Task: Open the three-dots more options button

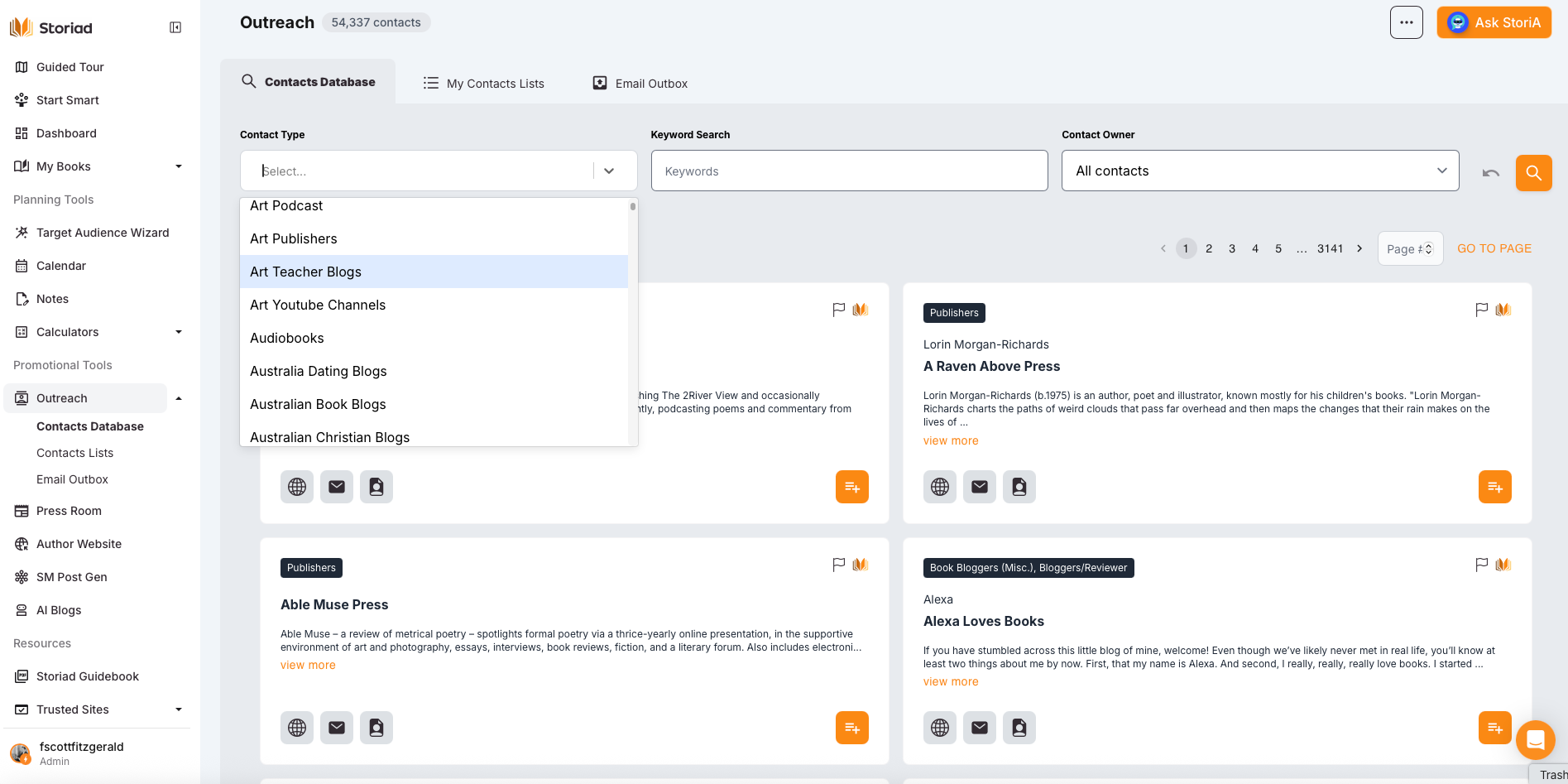Action: [x=1406, y=22]
